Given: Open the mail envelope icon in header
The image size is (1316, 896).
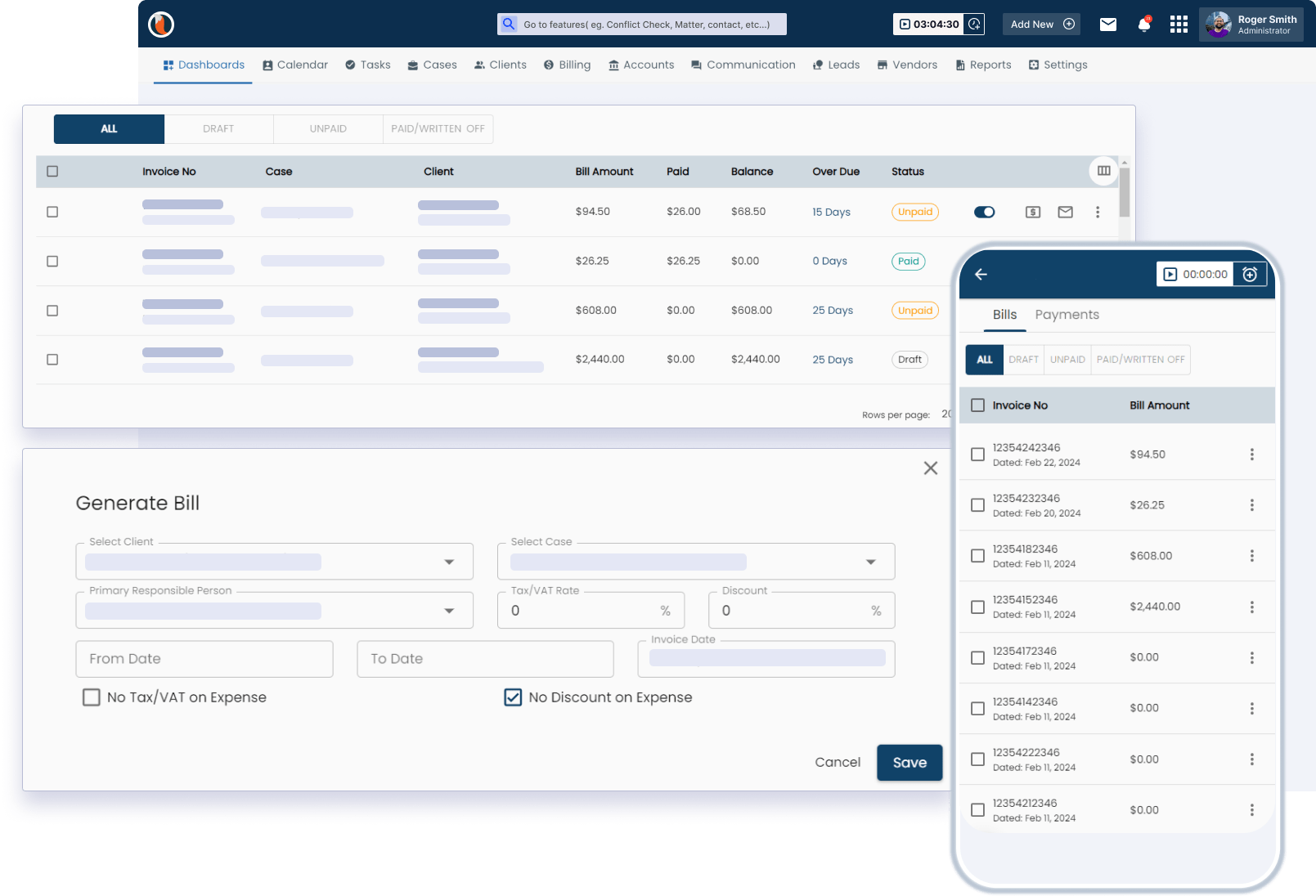Looking at the screenshot, I should 1107,25.
